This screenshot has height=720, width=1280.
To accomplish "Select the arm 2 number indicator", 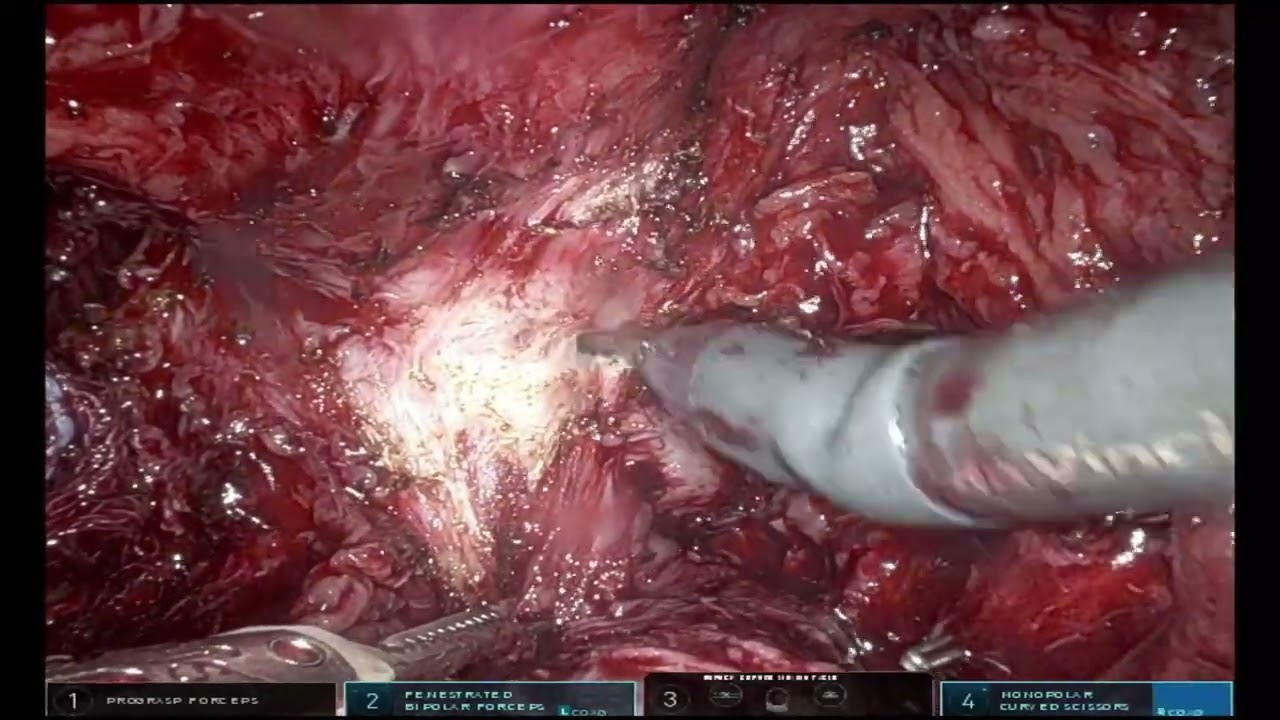I will [372, 701].
